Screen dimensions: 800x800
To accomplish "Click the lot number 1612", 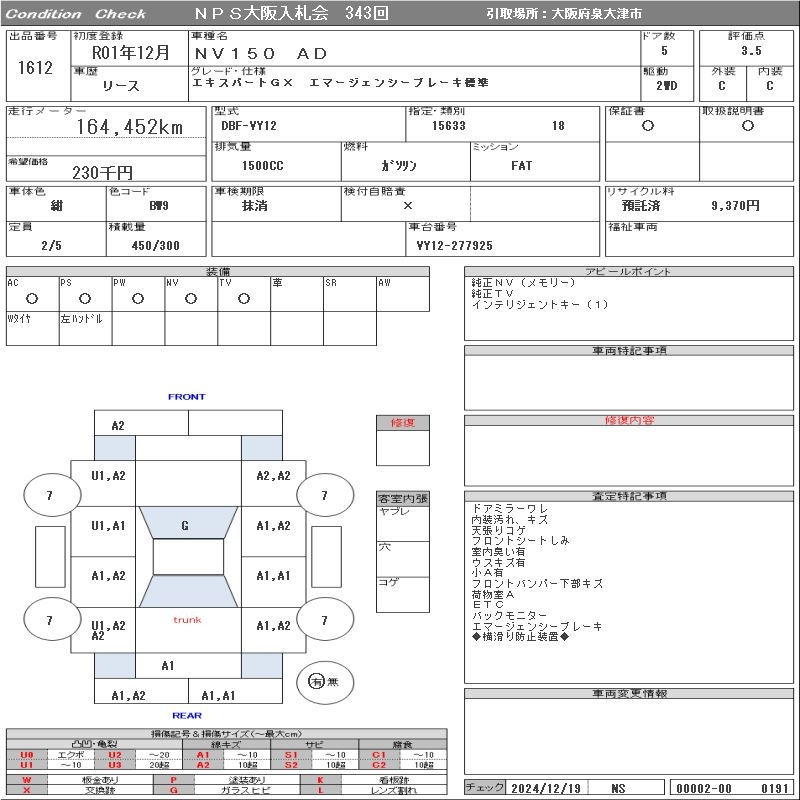I will [x=35, y=68].
